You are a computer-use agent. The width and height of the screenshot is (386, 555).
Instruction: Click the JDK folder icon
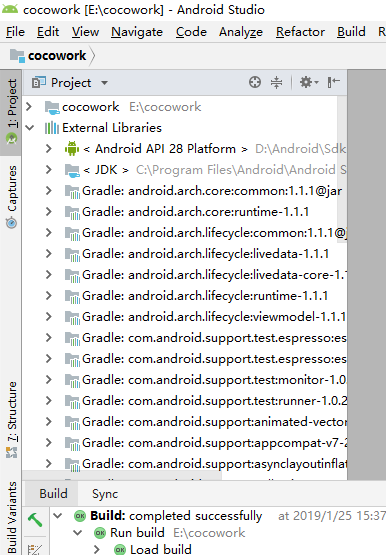click(x=72, y=170)
